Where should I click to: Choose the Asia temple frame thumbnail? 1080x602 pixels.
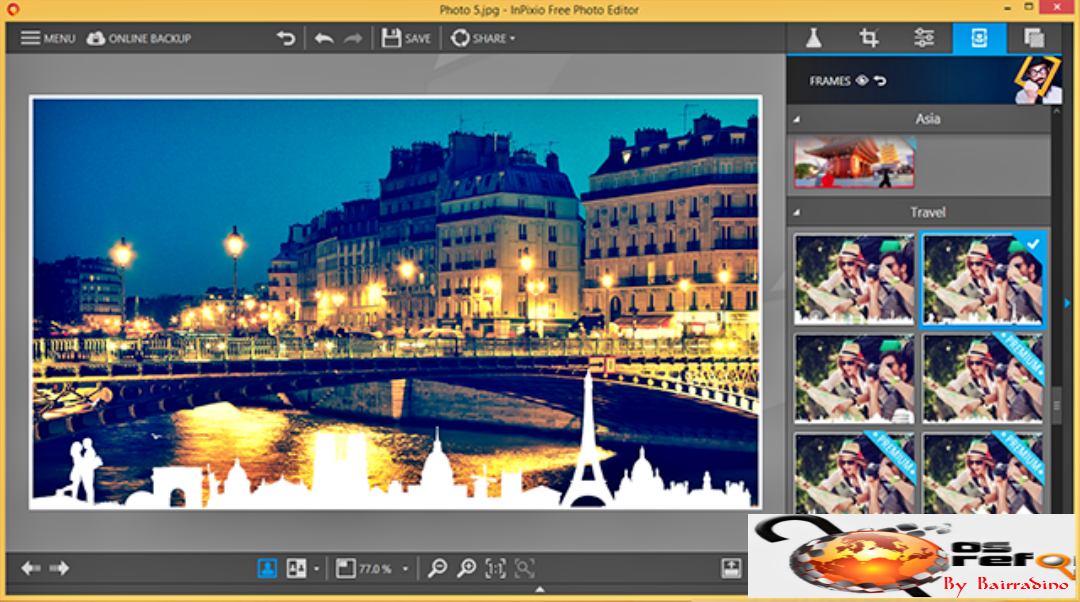[854, 162]
